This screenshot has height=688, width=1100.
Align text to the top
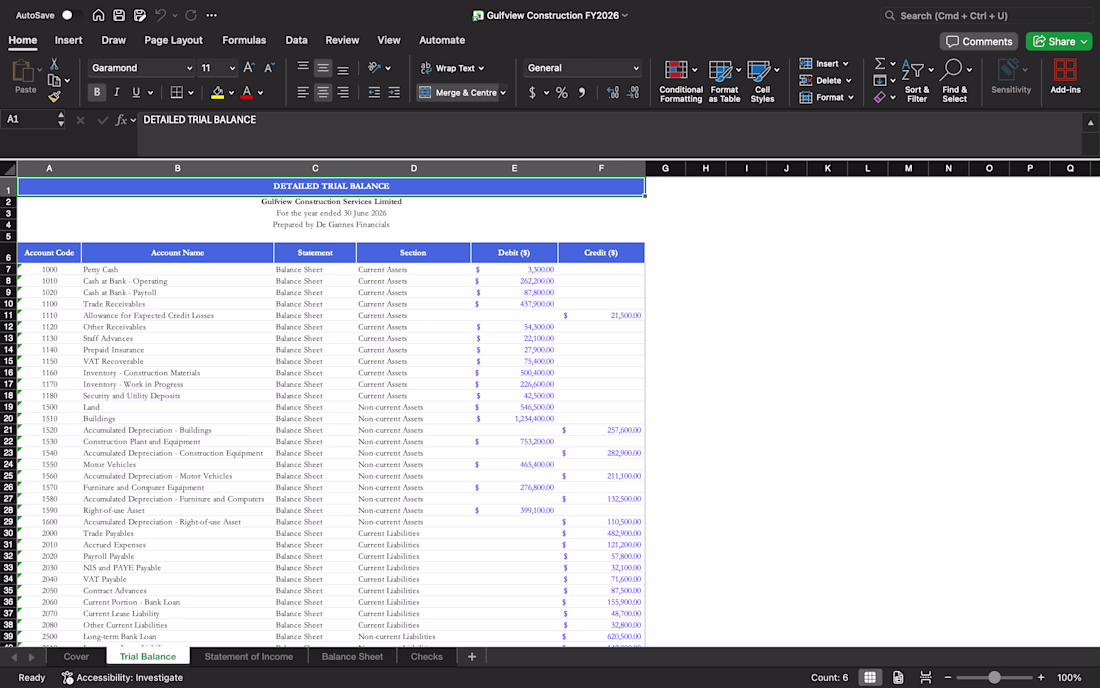[303, 67]
